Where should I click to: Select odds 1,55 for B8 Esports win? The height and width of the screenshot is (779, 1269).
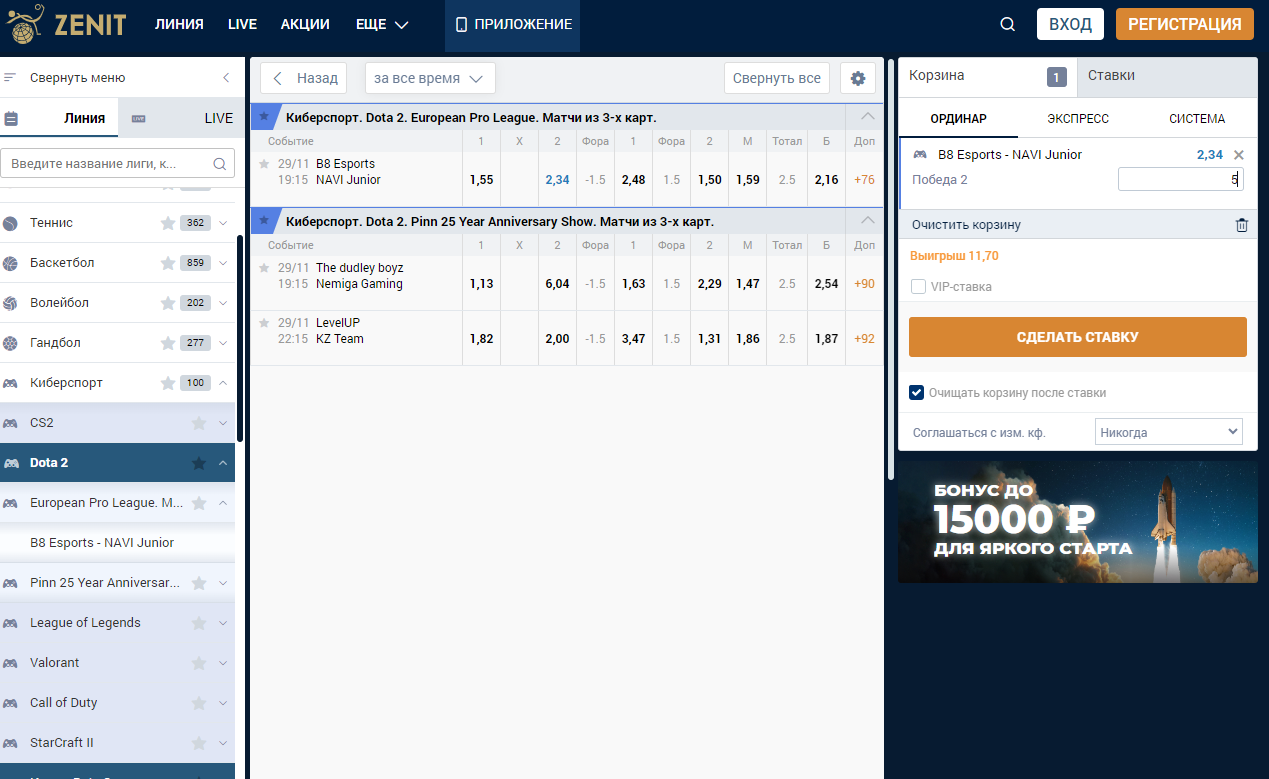pos(481,180)
